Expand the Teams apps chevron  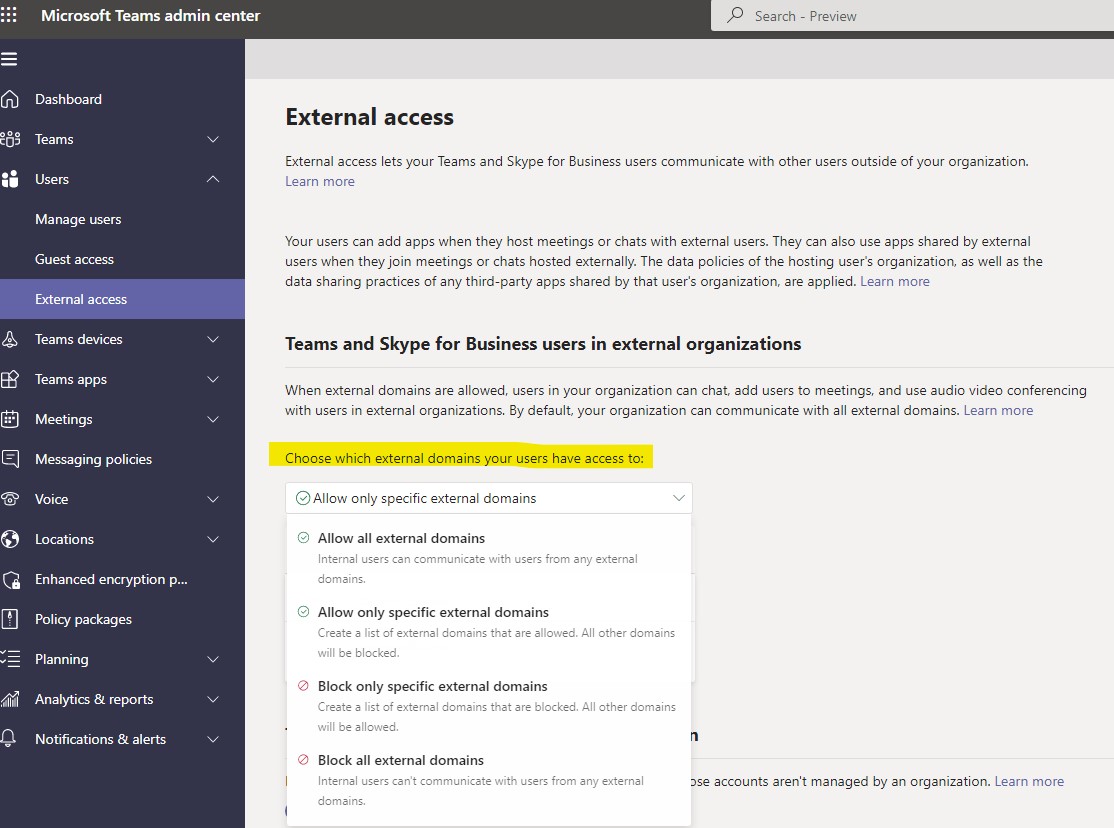[212, 380]
